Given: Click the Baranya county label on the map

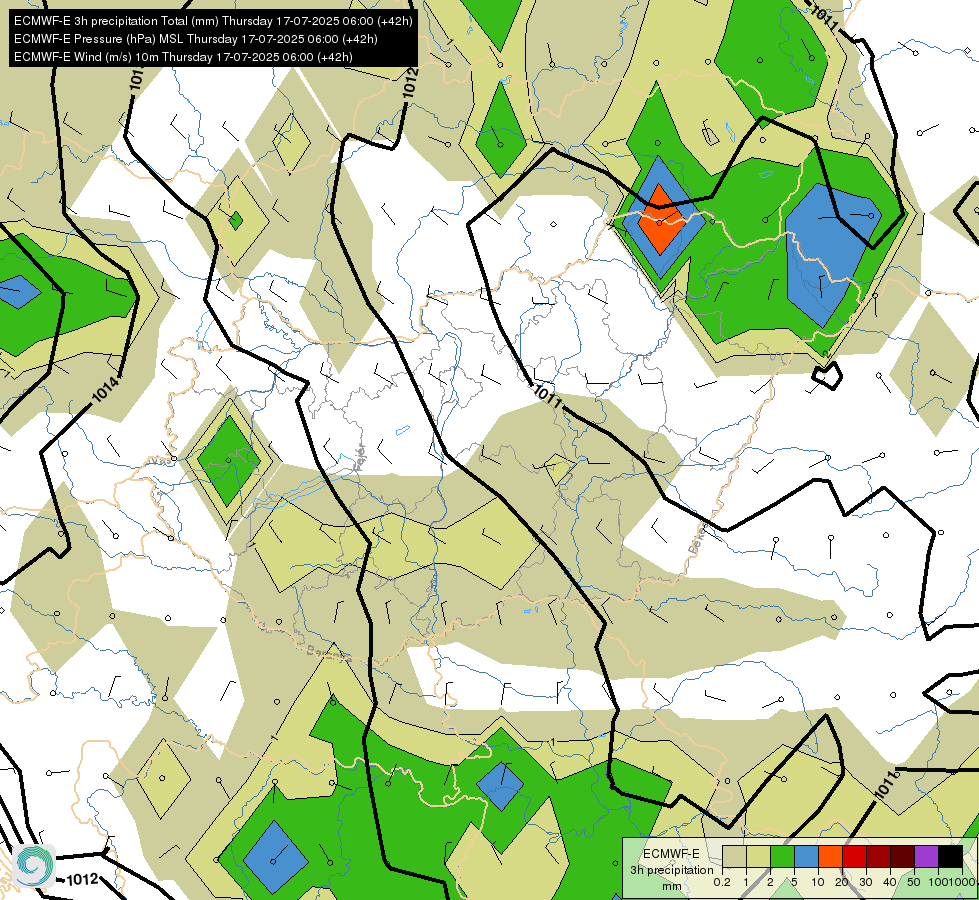Looking at the screenshot, I should [x=329, y=655].
